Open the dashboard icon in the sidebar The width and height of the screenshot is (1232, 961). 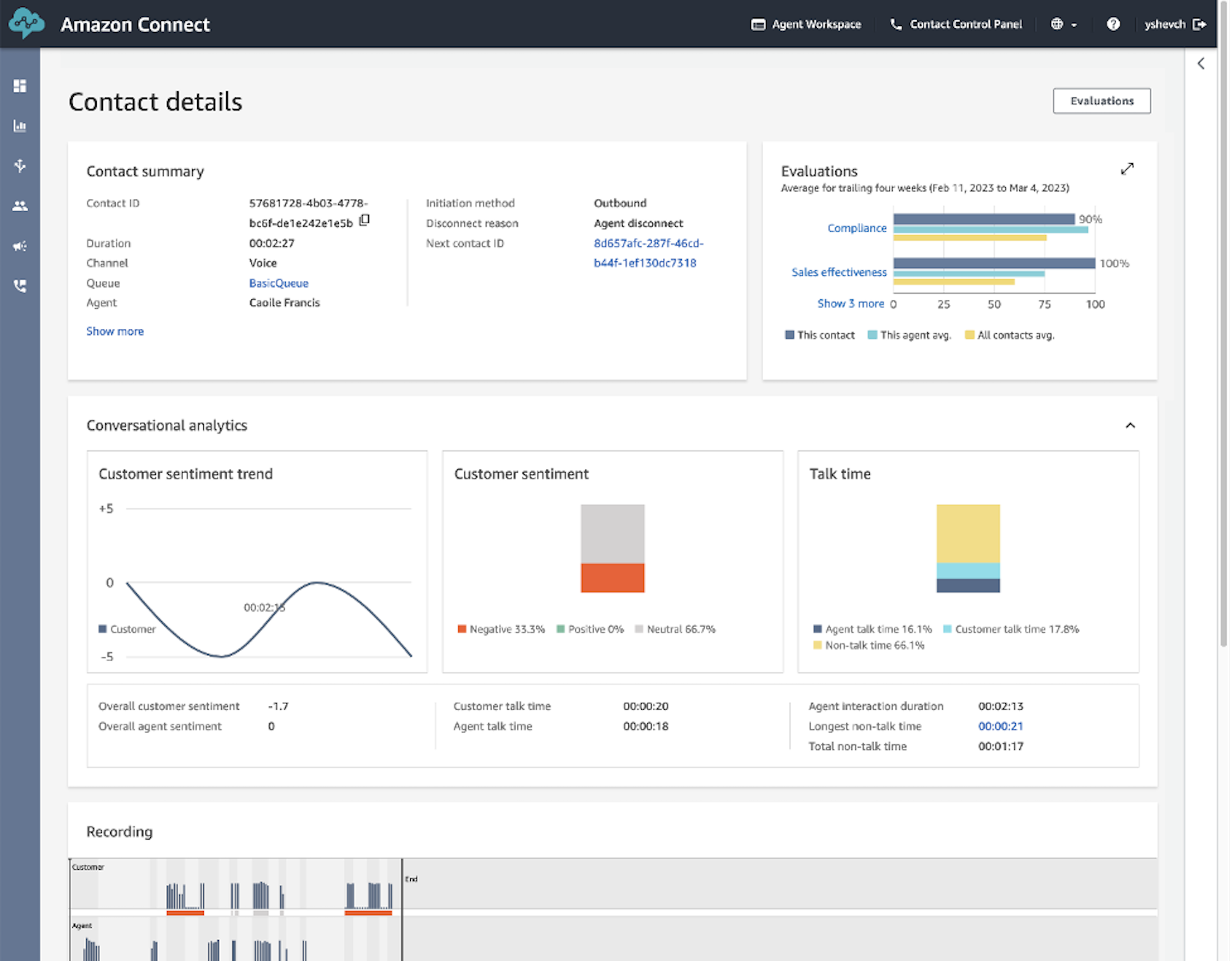[20, 86]
